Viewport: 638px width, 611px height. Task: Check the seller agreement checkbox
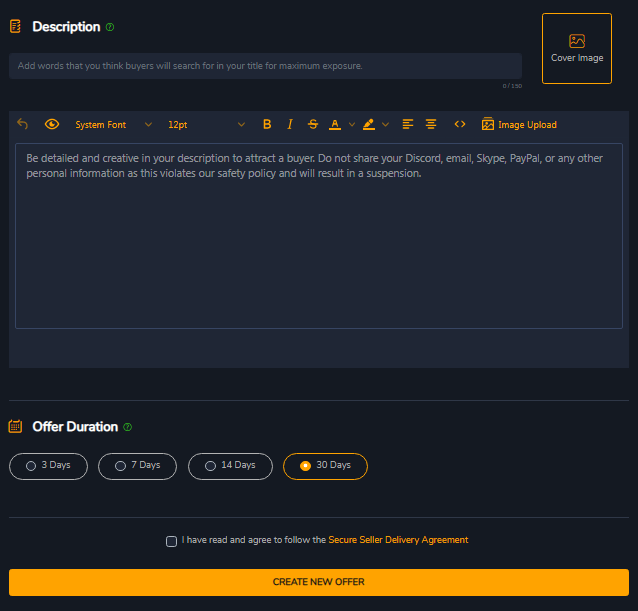click(171, 541)
